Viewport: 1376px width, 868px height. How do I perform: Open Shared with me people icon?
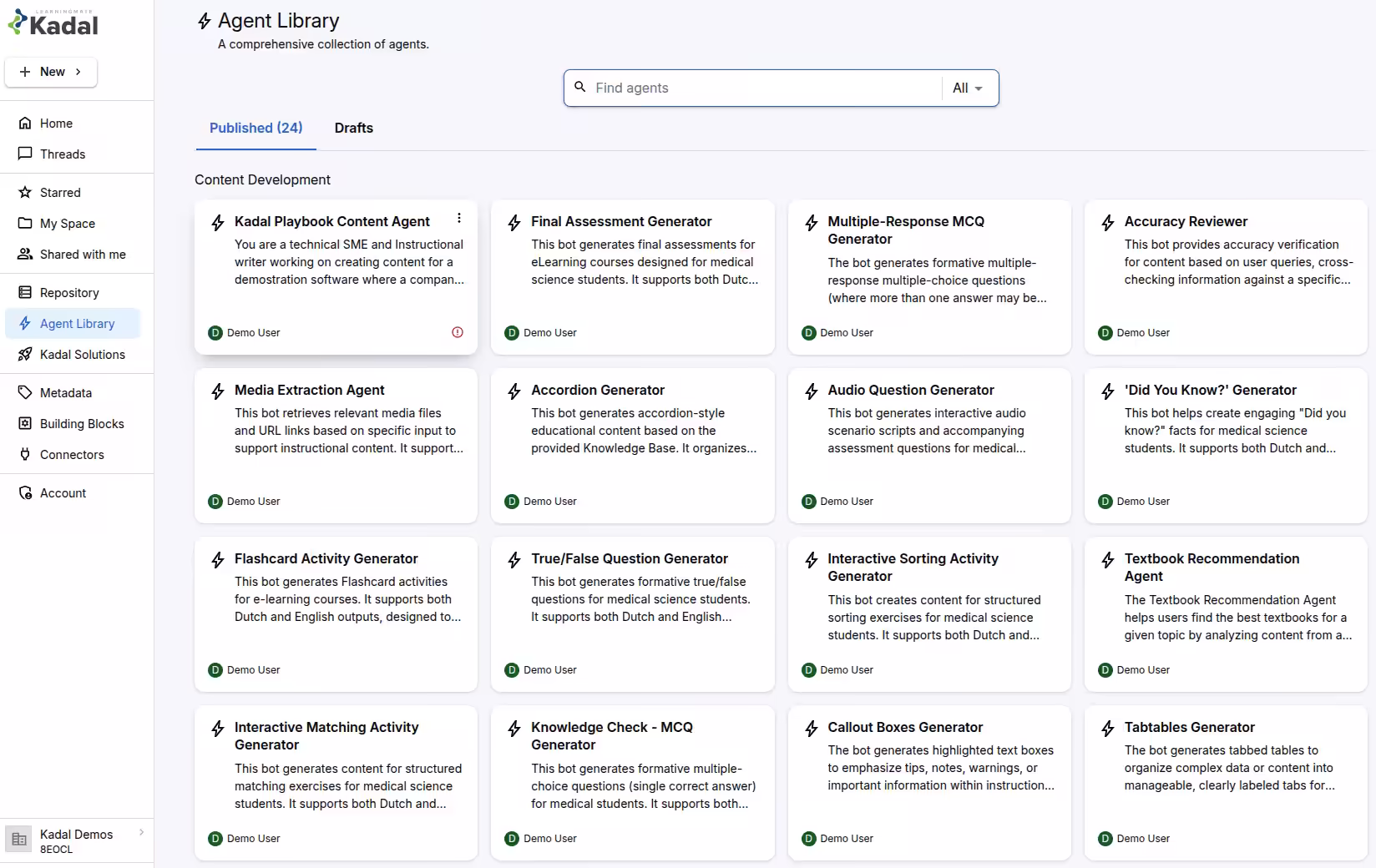tap(25, 255)
